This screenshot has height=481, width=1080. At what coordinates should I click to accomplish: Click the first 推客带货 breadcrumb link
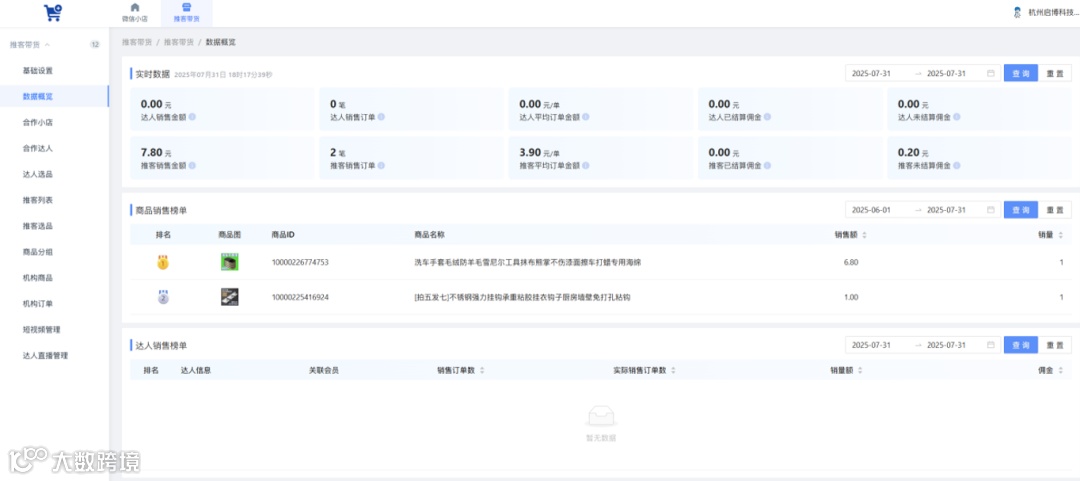pyautogui.click(x=136, y=42)
